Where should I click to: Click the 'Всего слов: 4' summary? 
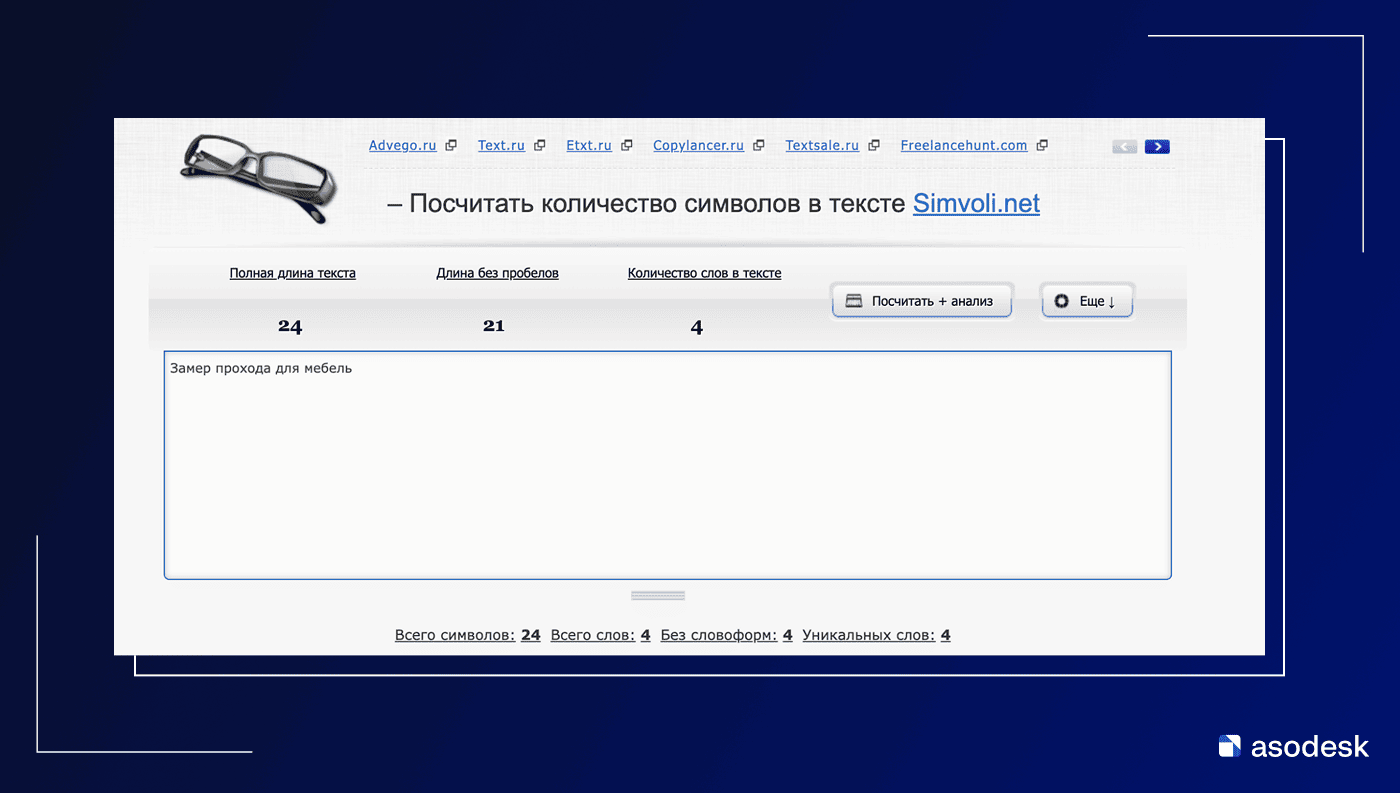click(601, 635)
